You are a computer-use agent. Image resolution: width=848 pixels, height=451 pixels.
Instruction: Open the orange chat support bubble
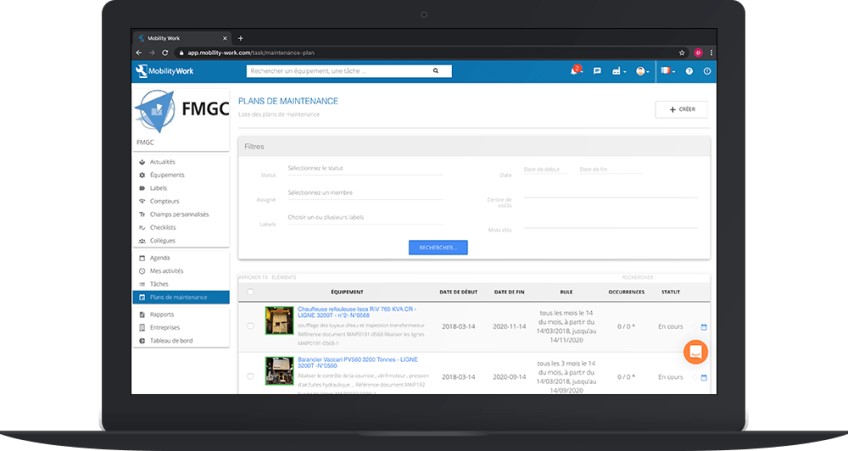[x=695, y=352]
